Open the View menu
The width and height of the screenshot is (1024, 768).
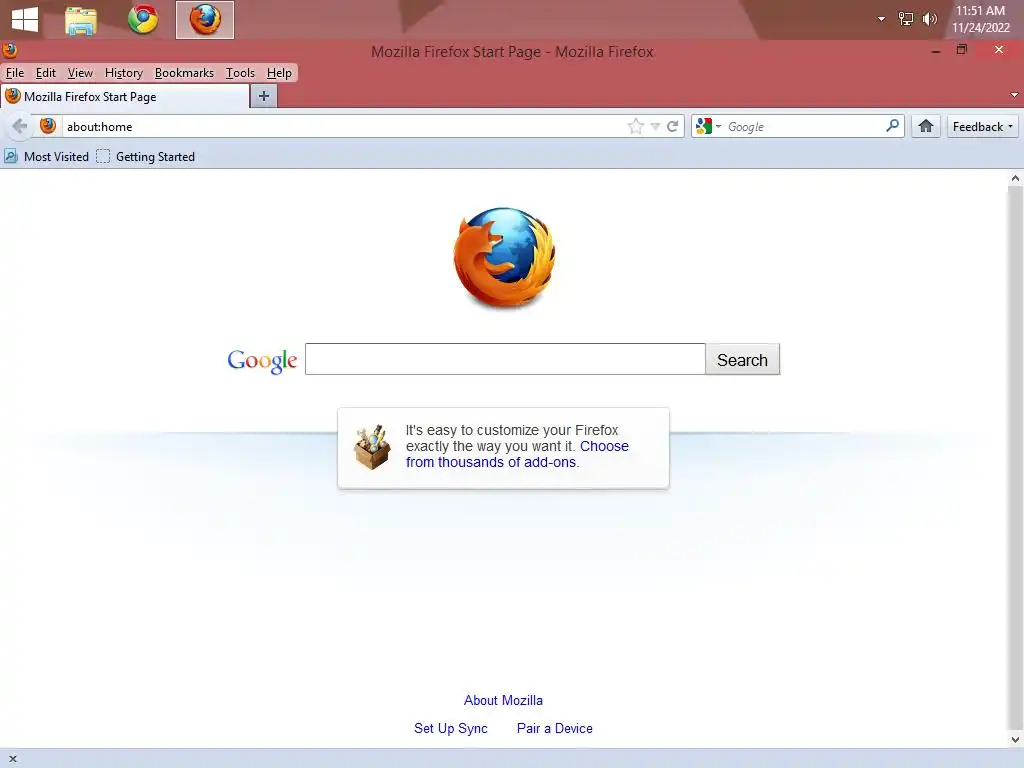80,72
